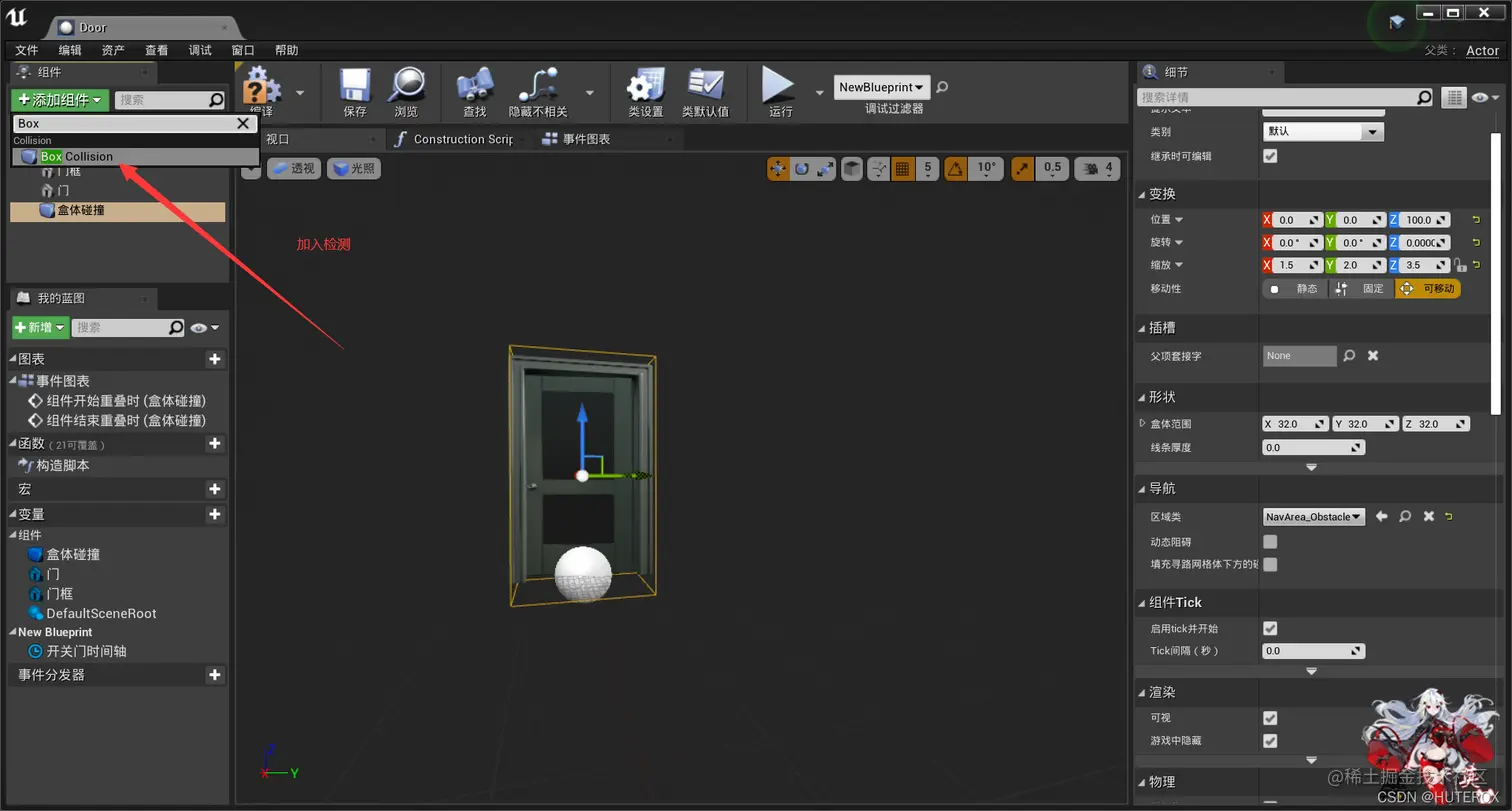Set mobility to 静态 (Static)

point(1295,288)
